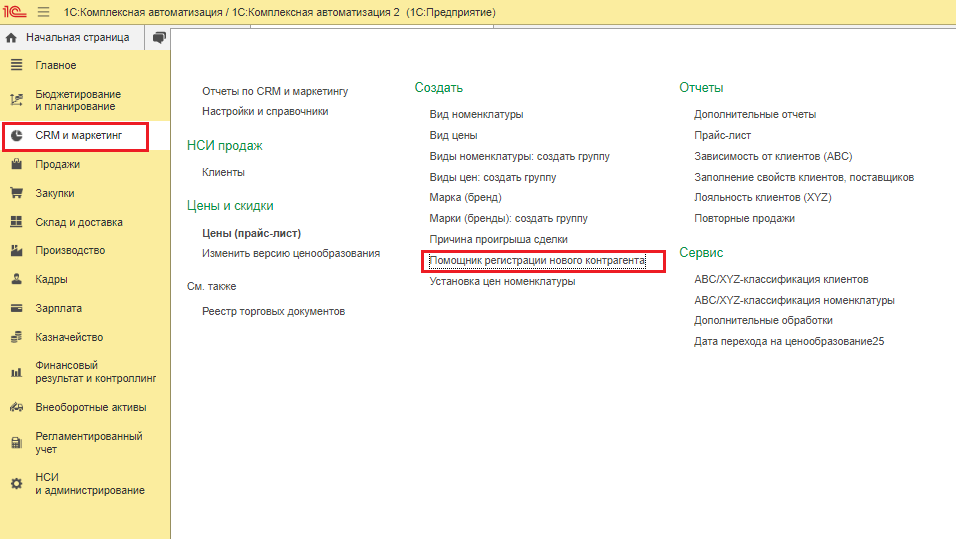Create Вид номенклатуры
Viewport: 956px width, 544px height.
(476, 114)
